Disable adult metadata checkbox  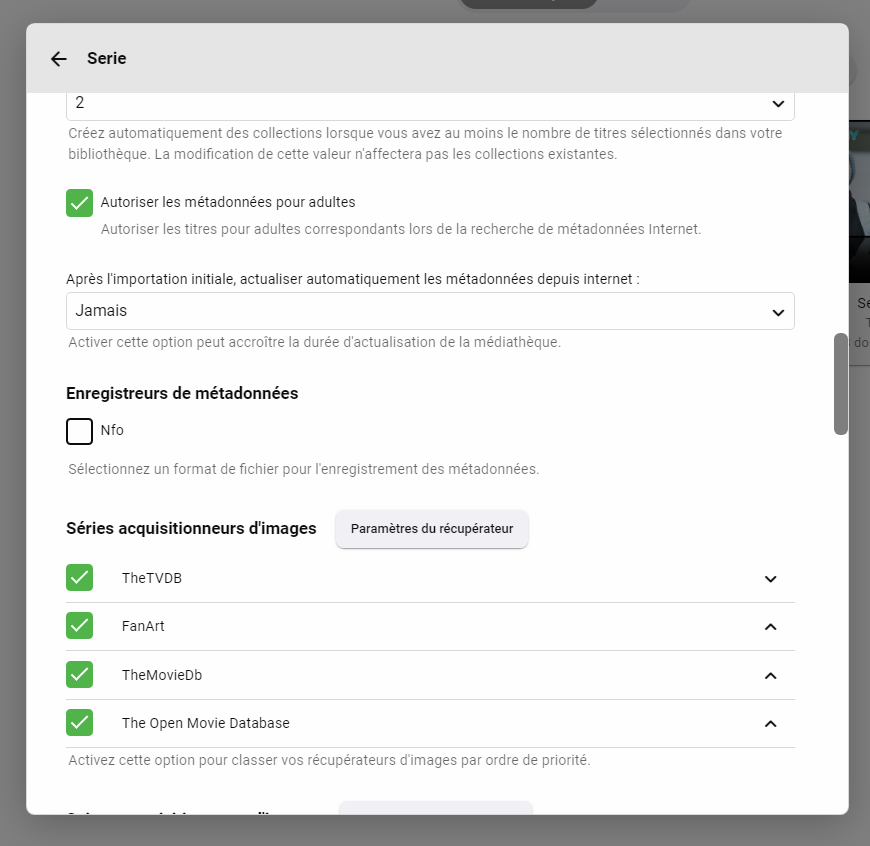point(80,202)
